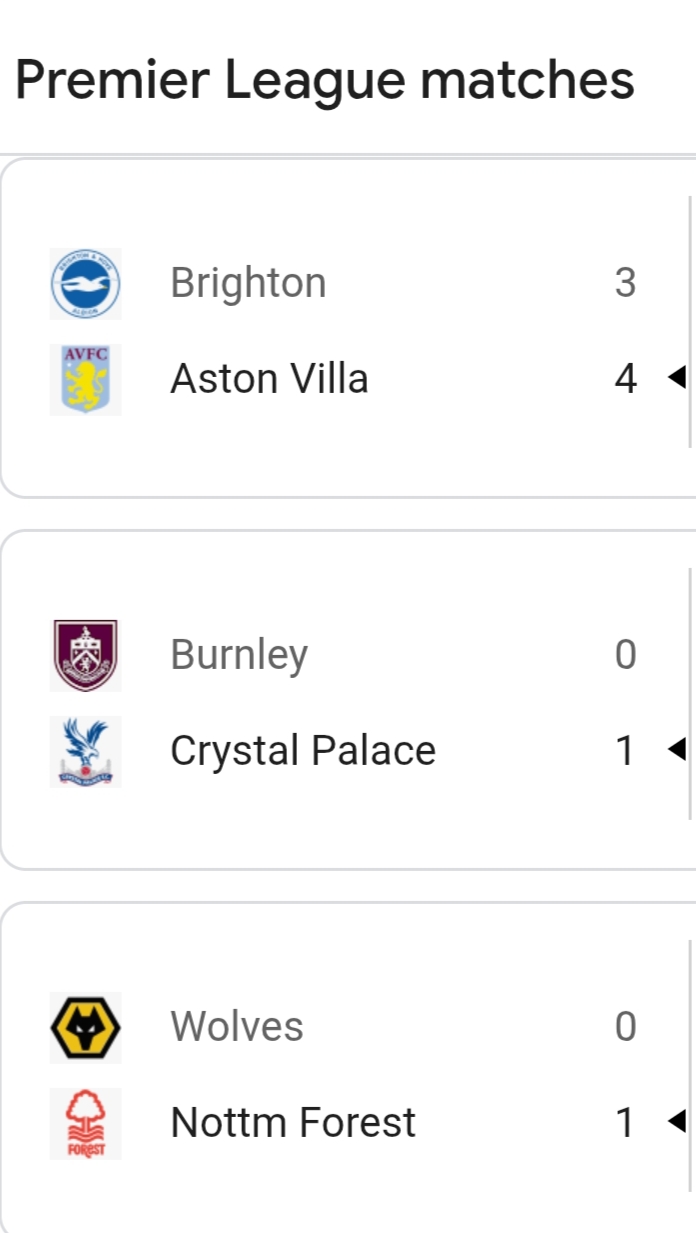Select the Crystal Palace team name
696x1233 pixels.
pos(303,751)
